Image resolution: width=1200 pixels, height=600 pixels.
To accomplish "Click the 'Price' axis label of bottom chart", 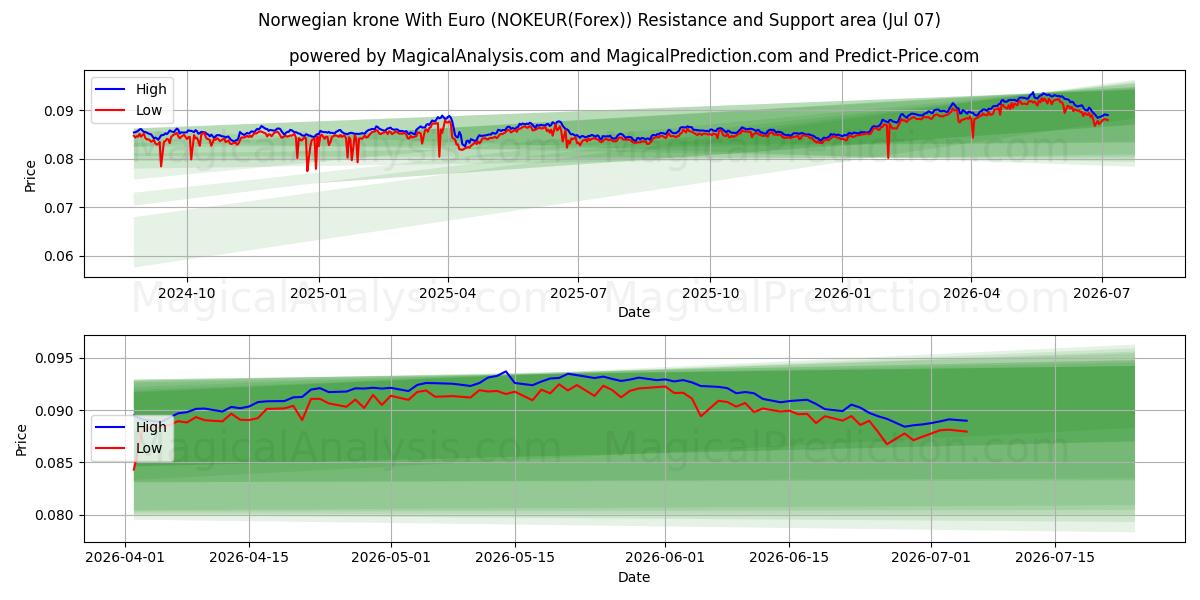I will [22, 439].
